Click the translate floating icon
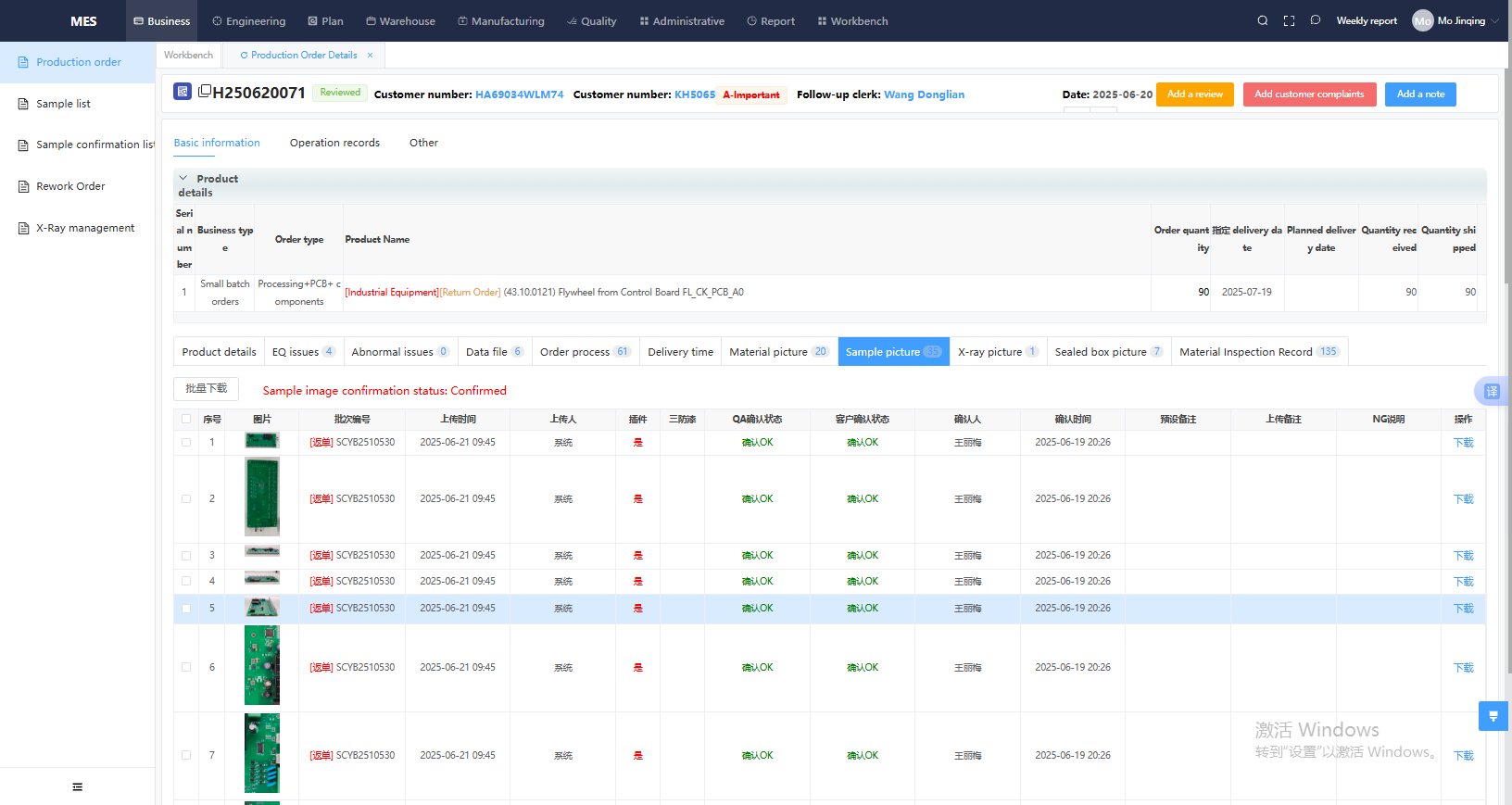This screenshot has width=1512, height=805. [1492, 391]
